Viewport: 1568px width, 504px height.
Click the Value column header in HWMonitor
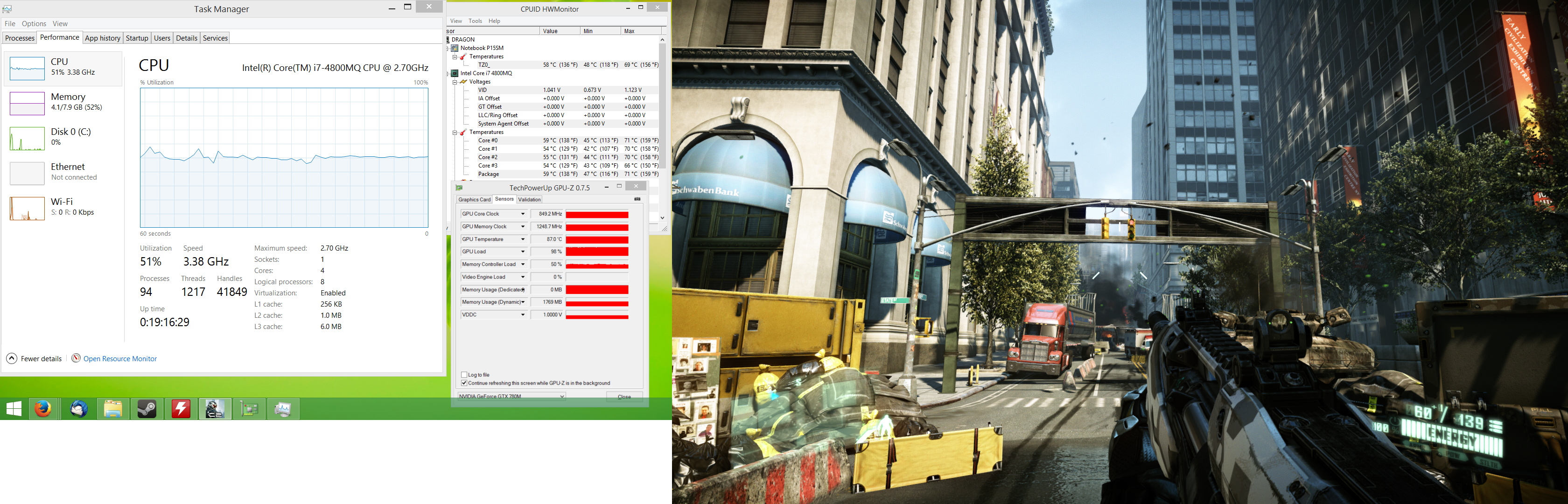[560, 31]
